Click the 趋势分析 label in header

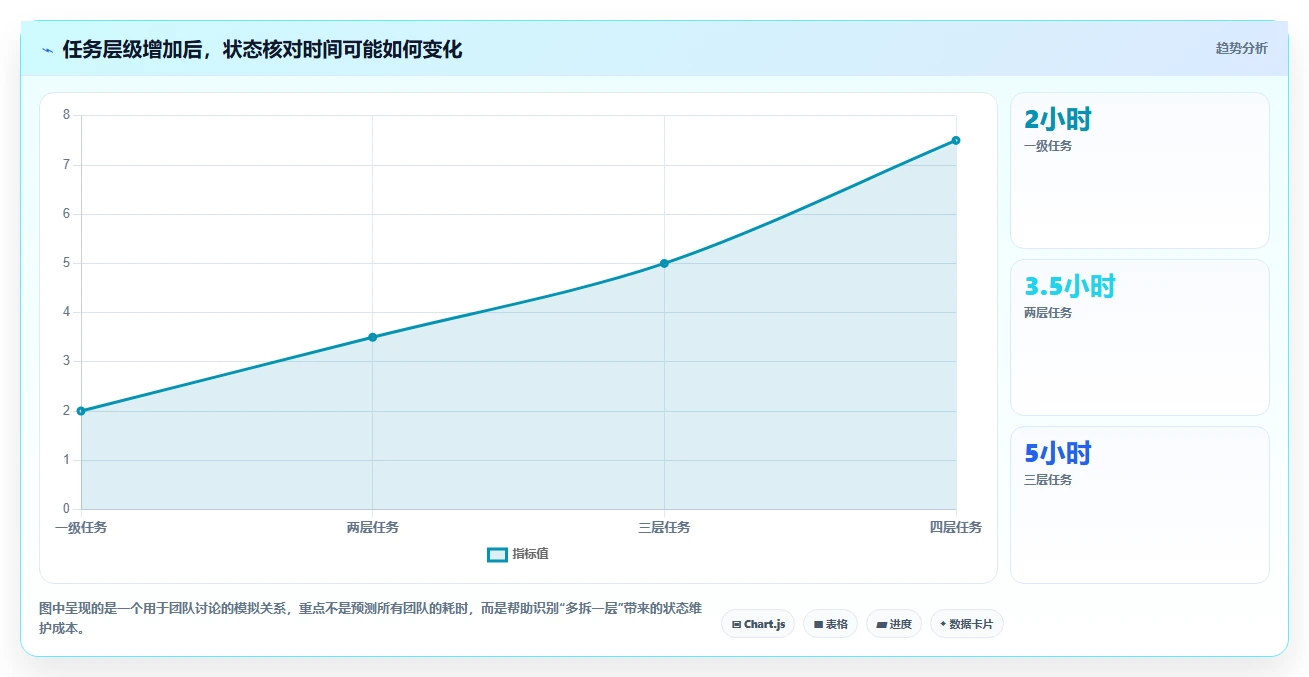[x=1242, y=48]
